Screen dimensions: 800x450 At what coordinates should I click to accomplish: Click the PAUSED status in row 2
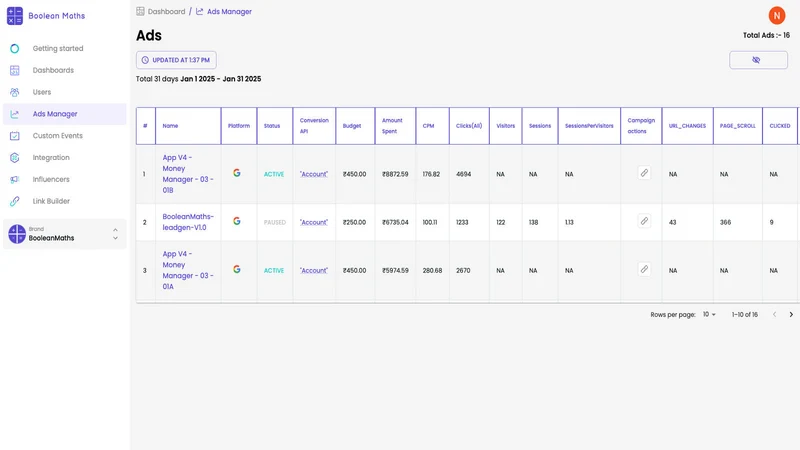tap(274, 222)
